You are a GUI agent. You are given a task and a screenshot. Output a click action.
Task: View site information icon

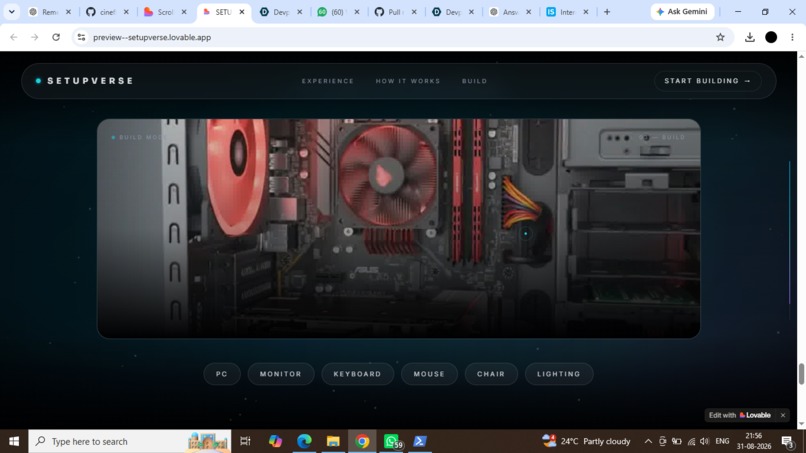(x=81, y=37)
